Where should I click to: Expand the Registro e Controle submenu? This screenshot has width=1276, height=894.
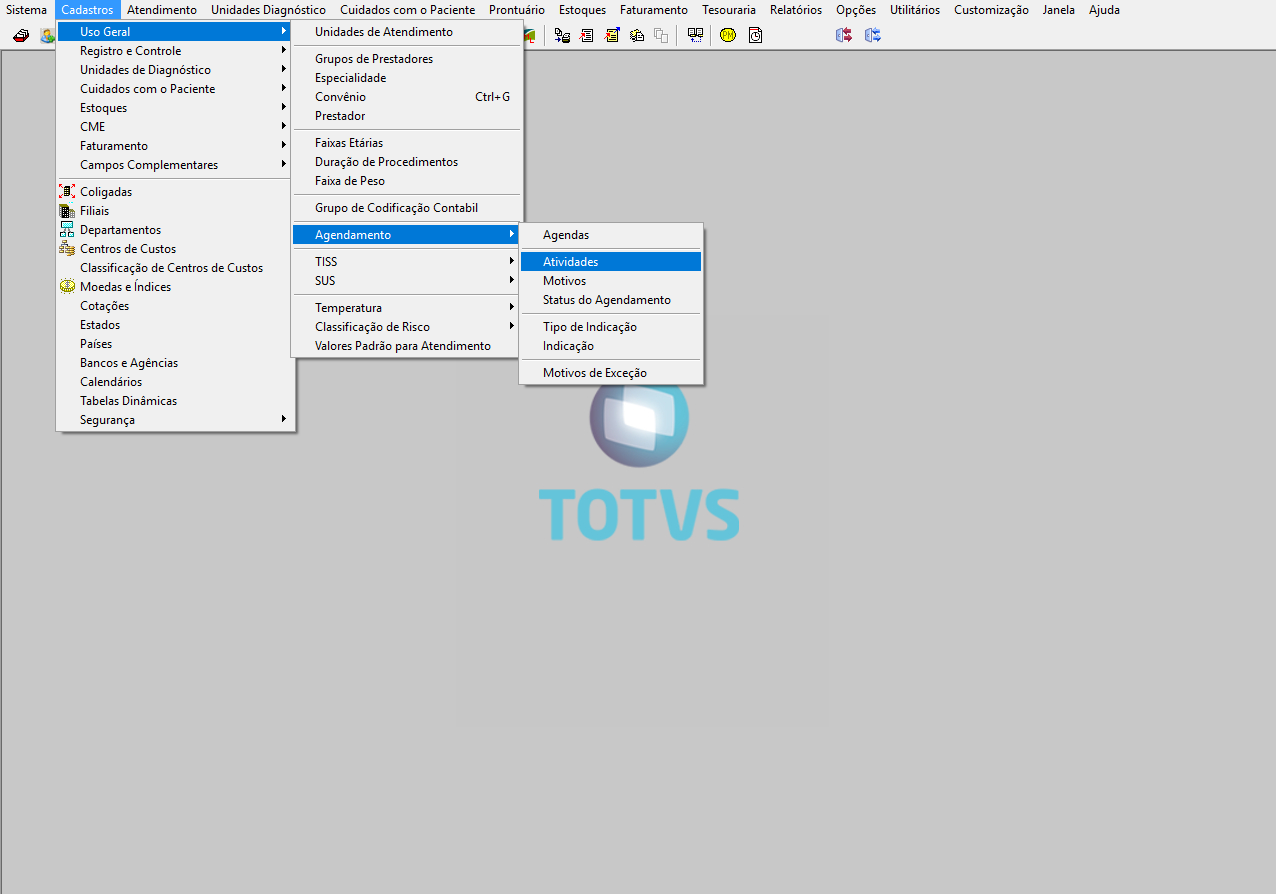(175, 51)
